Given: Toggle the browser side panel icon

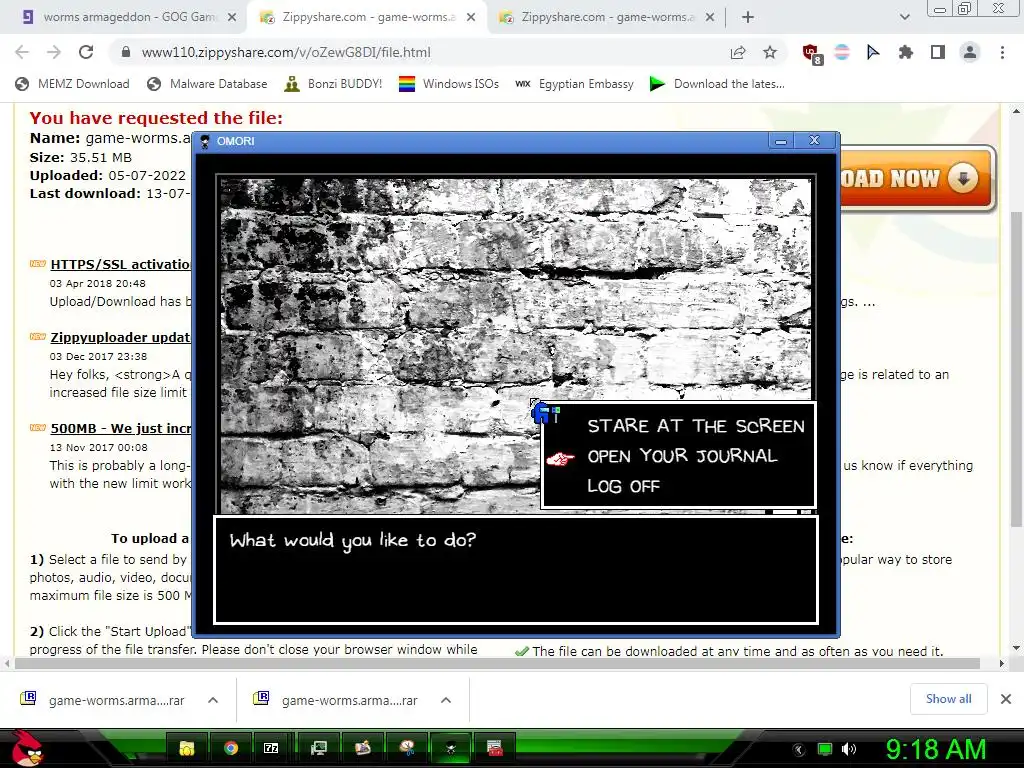Looking at the screenshot, I should [x=938, y=52].
